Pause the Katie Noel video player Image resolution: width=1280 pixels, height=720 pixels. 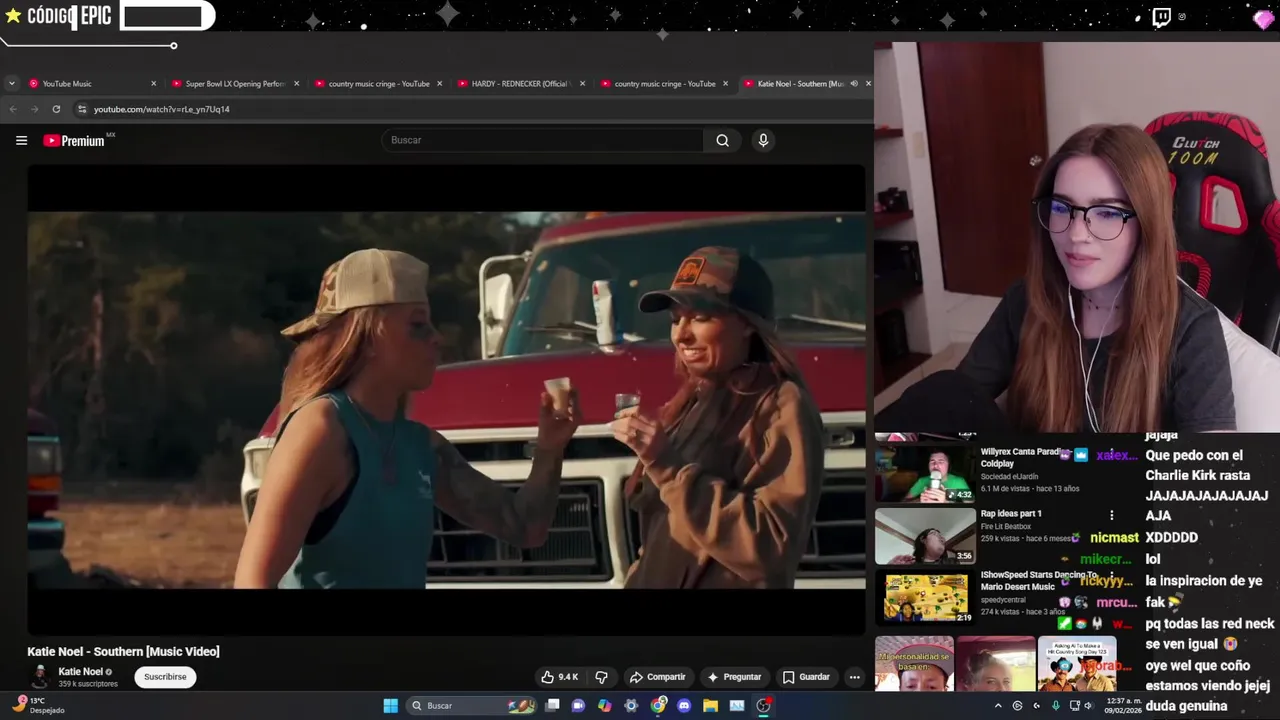pos(446,400)
